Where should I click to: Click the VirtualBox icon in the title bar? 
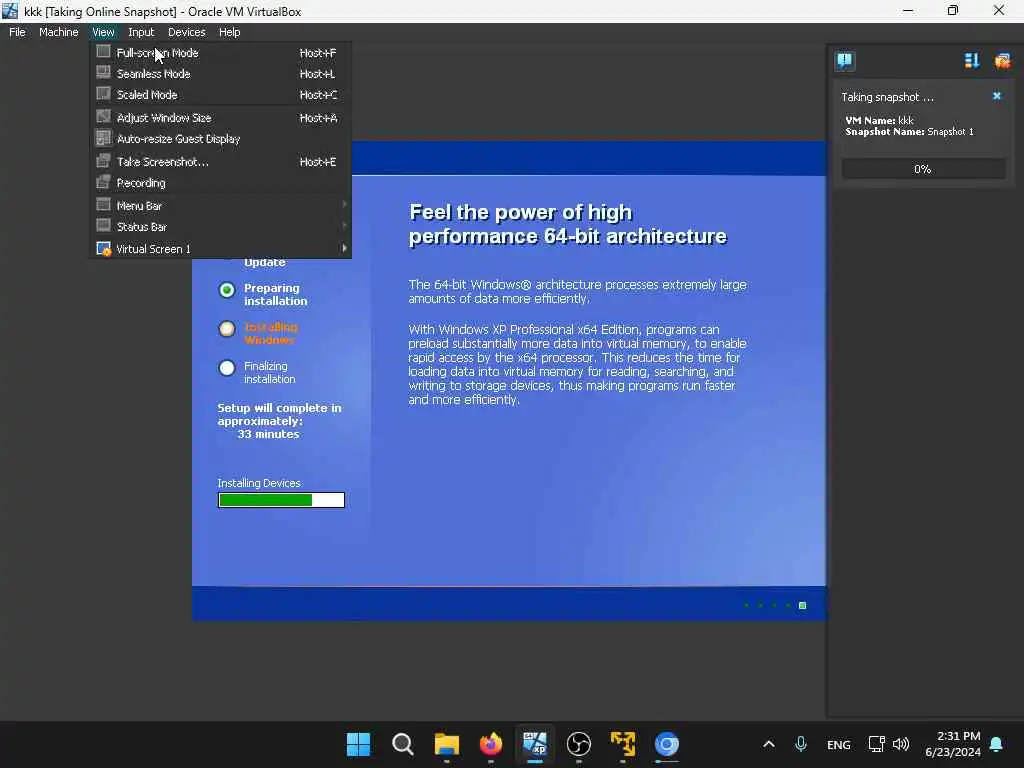10,11
